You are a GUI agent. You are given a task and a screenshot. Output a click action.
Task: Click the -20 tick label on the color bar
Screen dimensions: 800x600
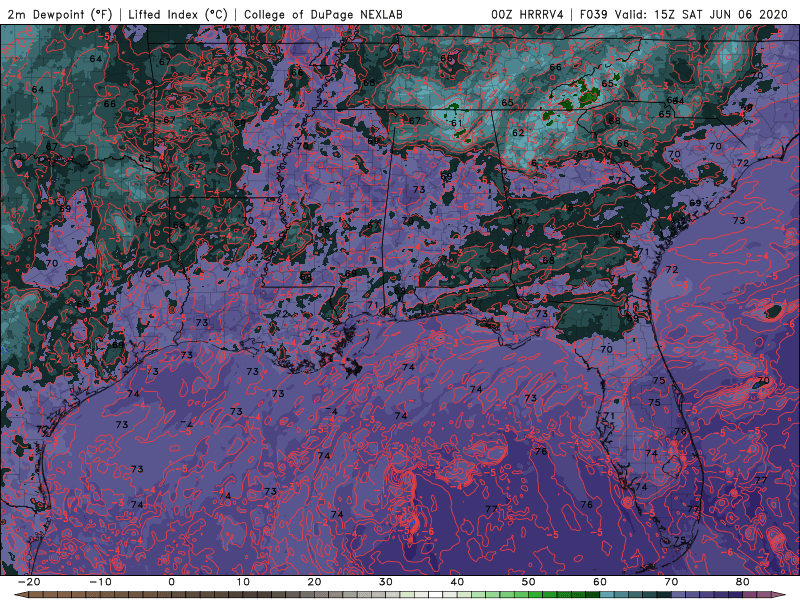click(x=29, y=582)
